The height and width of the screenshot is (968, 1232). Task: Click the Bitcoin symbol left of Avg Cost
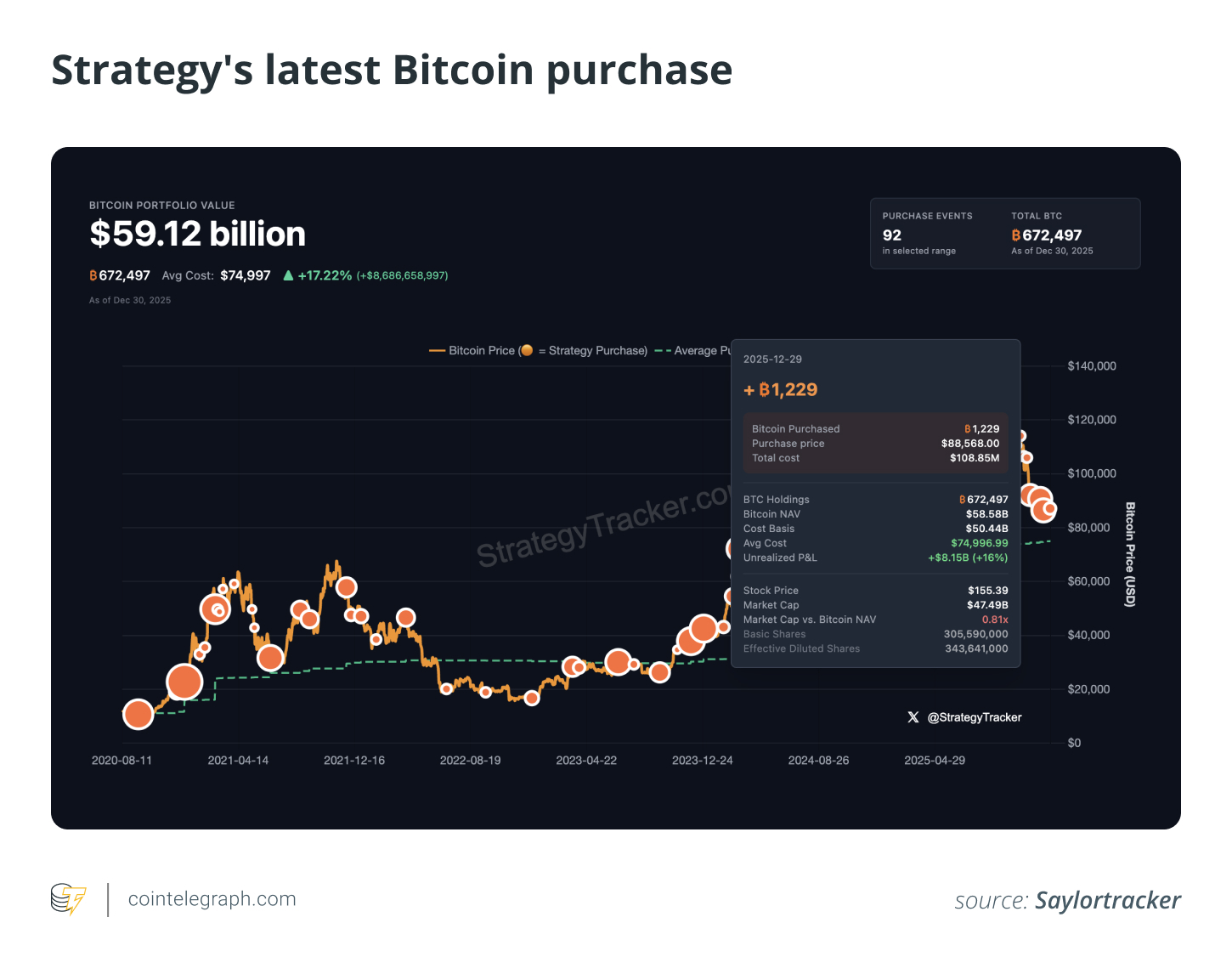93,275
